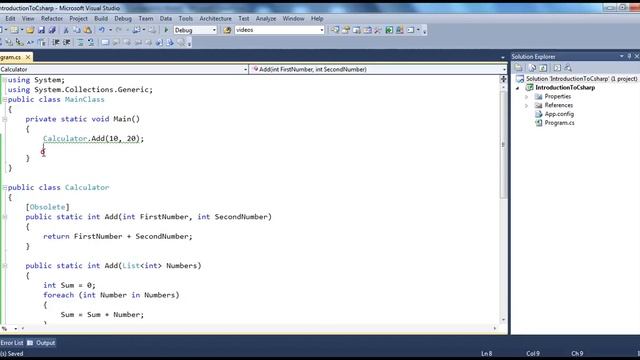Open the green Start Page toolbar icon
The image size is (640, 360).
pos(389,30)
